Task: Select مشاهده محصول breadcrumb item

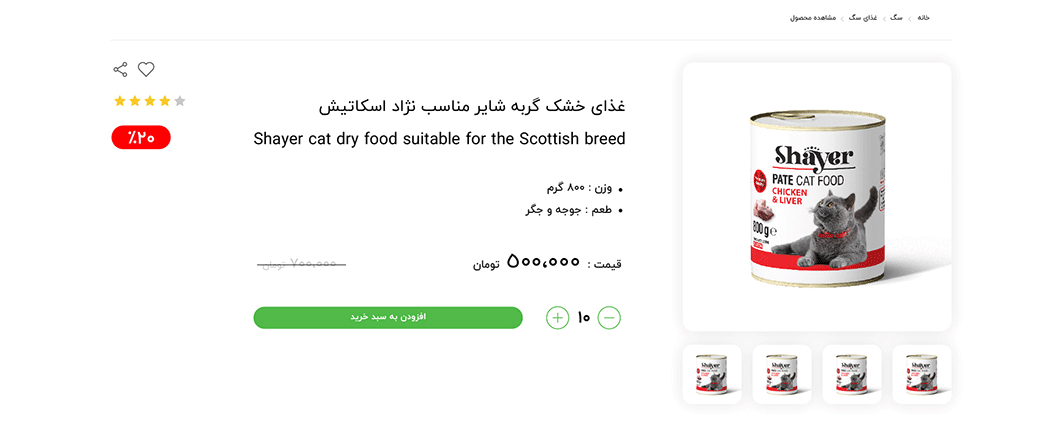Action: click(x=812, y=18)
